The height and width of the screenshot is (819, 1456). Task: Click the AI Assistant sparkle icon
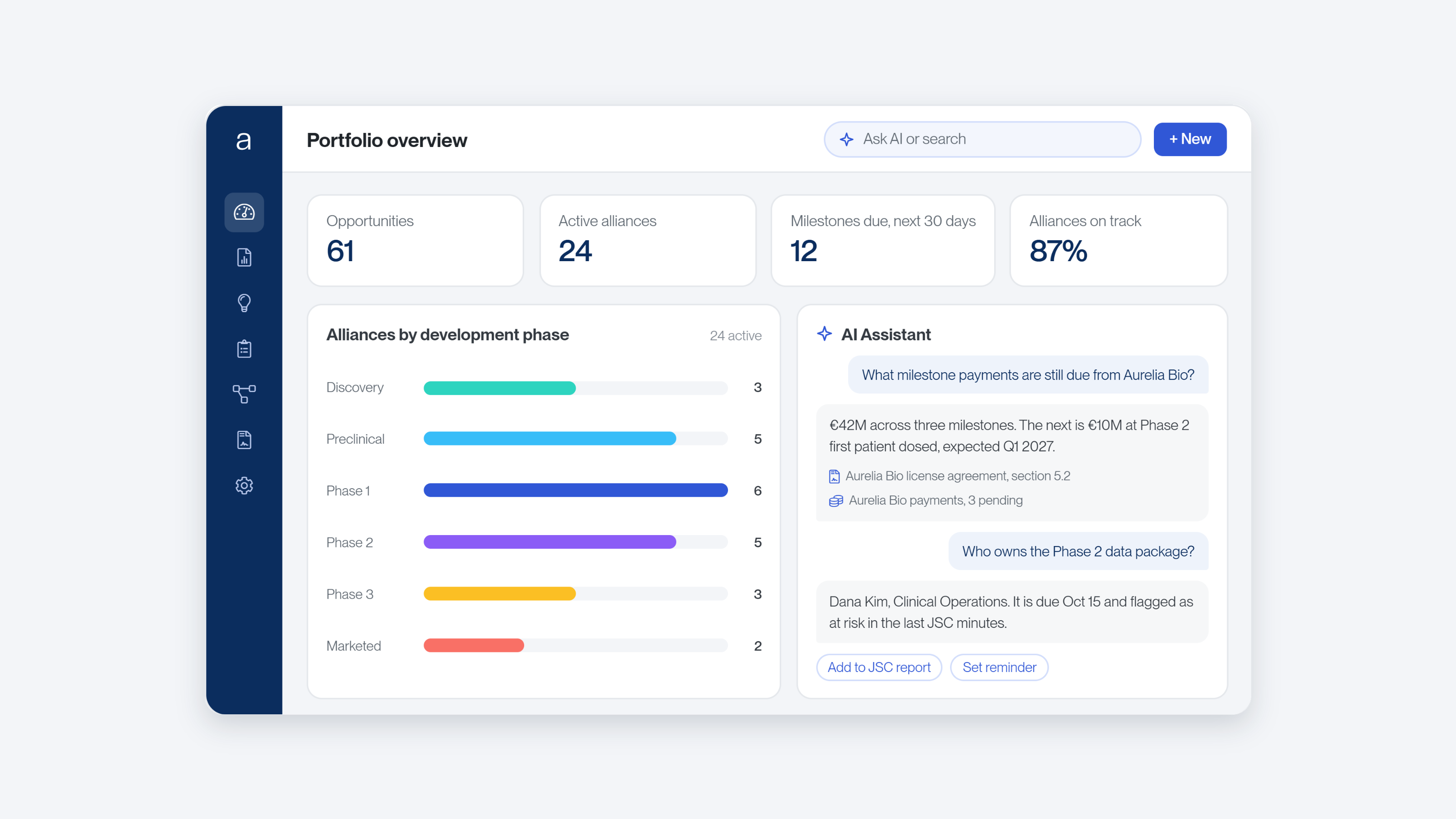click(824, 334)
